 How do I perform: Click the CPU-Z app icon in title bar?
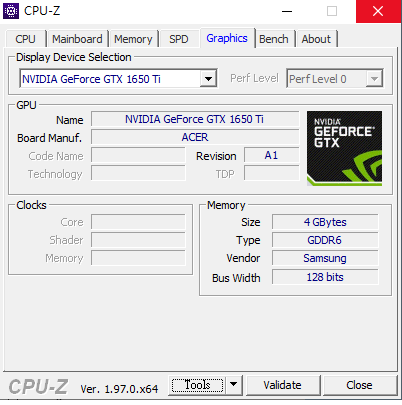click(11, 11)
